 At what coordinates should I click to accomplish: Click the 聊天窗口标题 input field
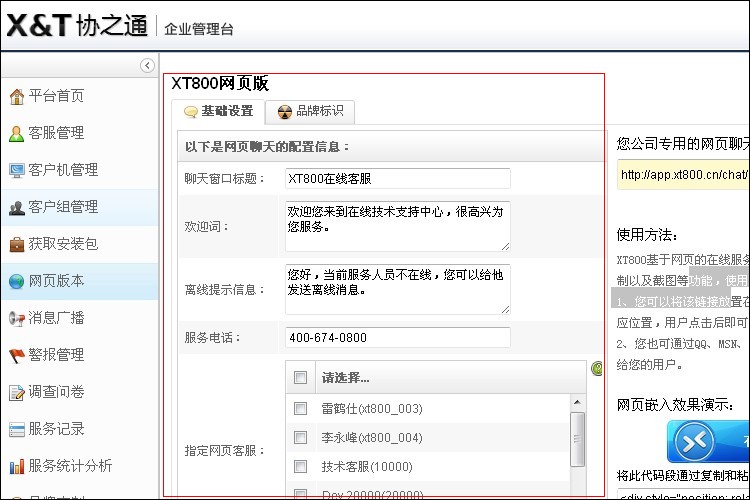[x=398, y=178]
